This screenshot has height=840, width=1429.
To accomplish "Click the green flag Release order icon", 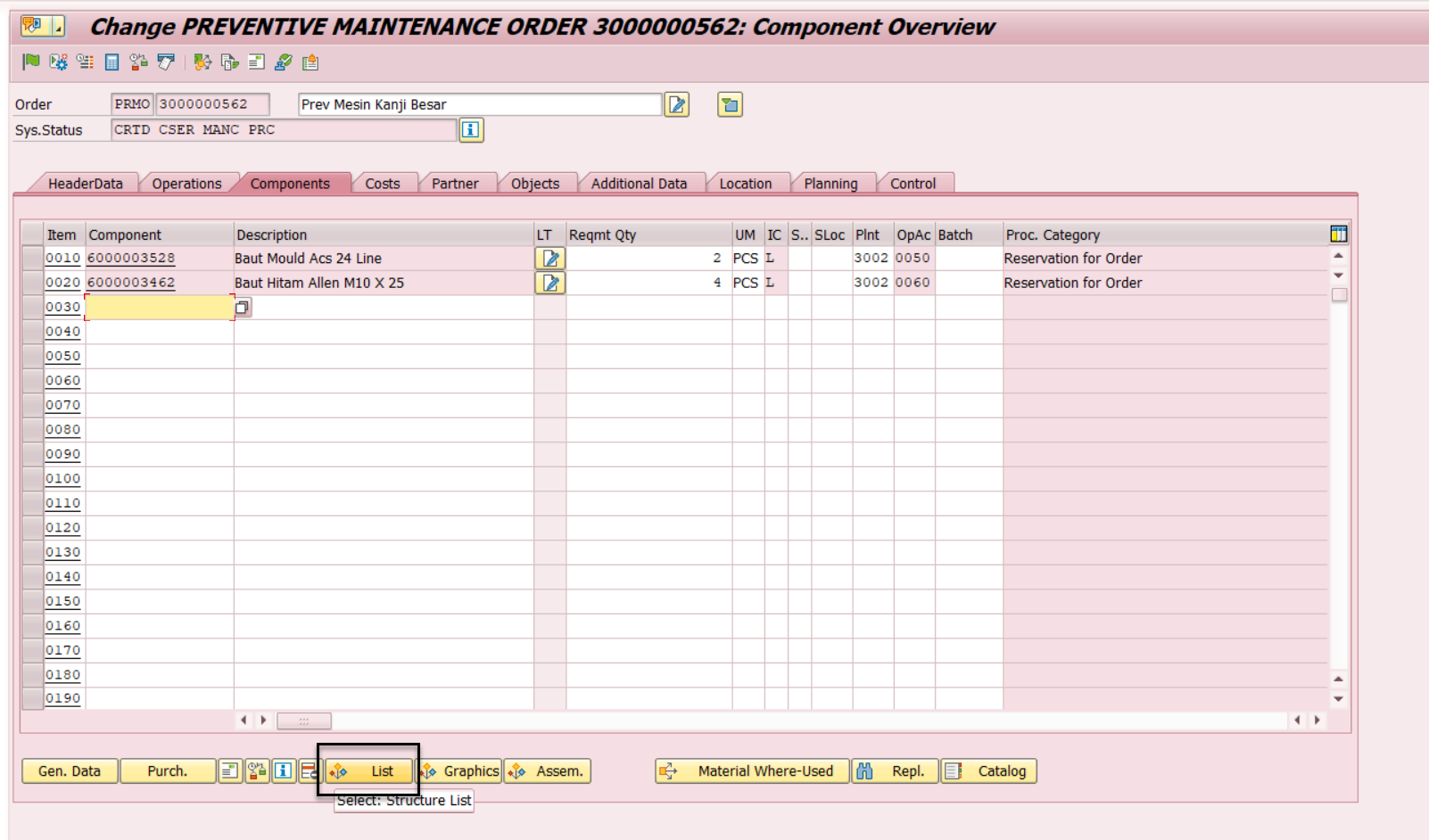I will point(29,62).
